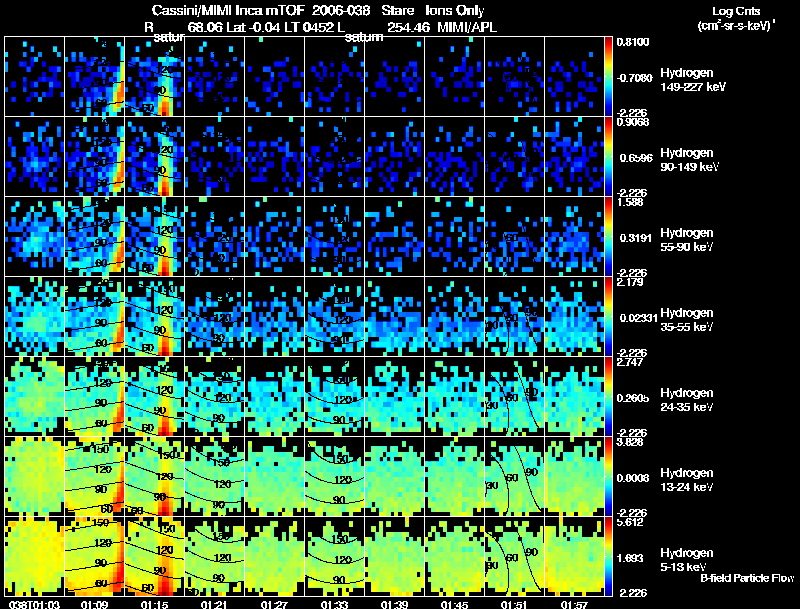
Task: Select the '038T01:03' time label
Action: coord(34,605)
